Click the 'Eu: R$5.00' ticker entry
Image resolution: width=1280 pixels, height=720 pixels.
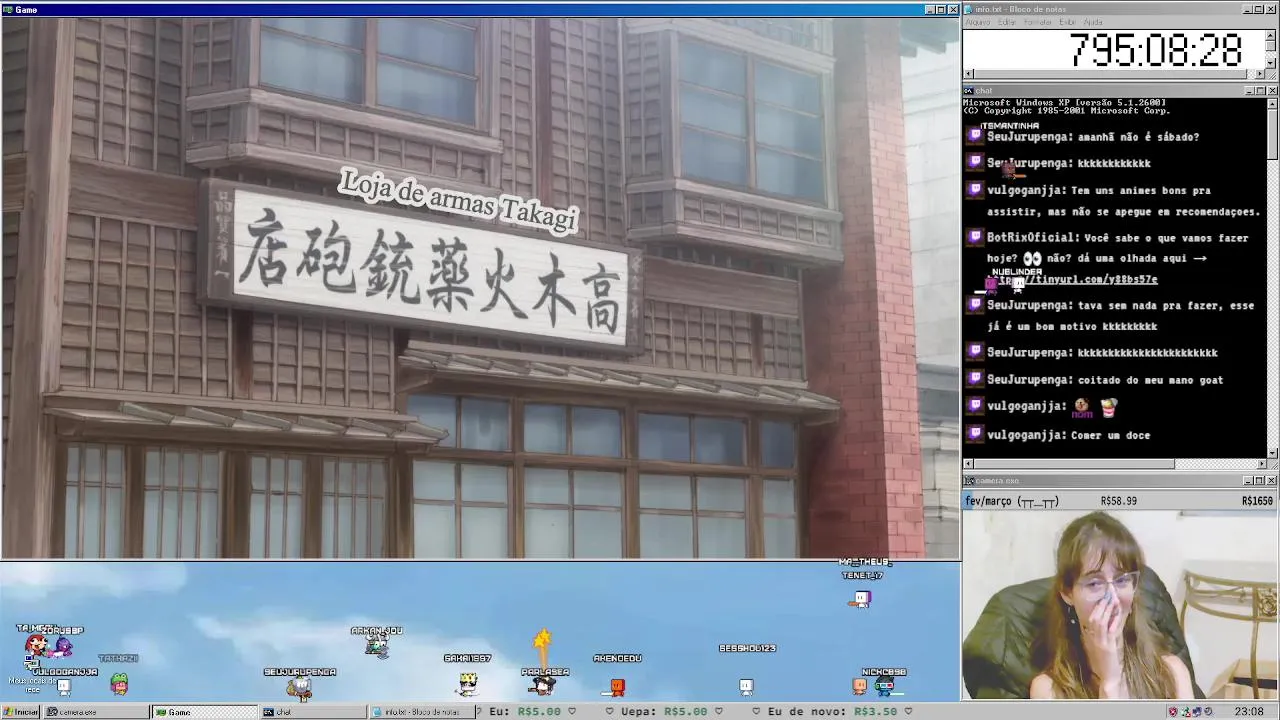click(525, 712)
